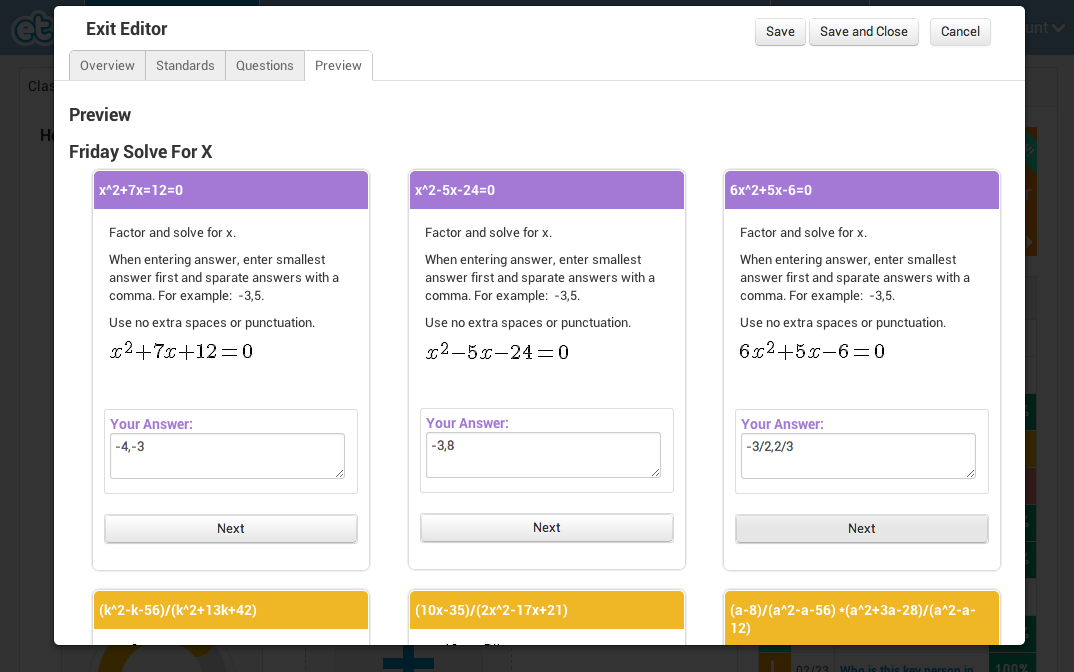Image resolution: width=1074 pixels, height=672 pixels.
Task: Click answer field containing -4,-3
Action: coord(227,456)
